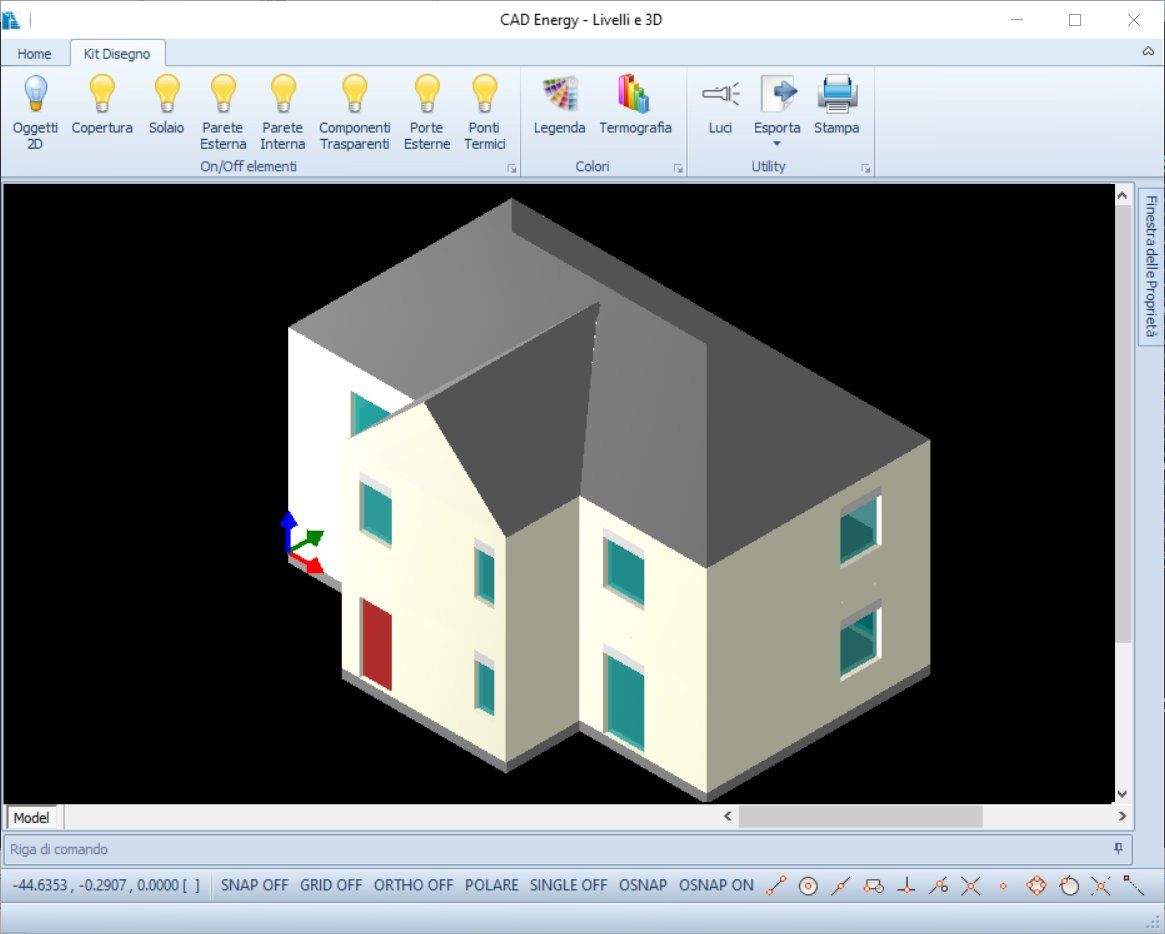This screenshot has height=934, width=1165.
Task: Collapse the ribbon with top-right chevron
Action: click(x=1147, y=51)
